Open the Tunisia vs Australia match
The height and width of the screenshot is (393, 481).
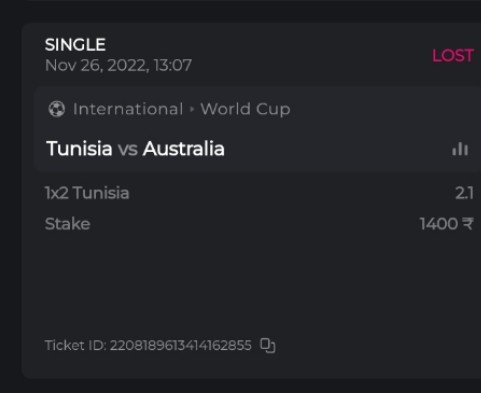135,148
